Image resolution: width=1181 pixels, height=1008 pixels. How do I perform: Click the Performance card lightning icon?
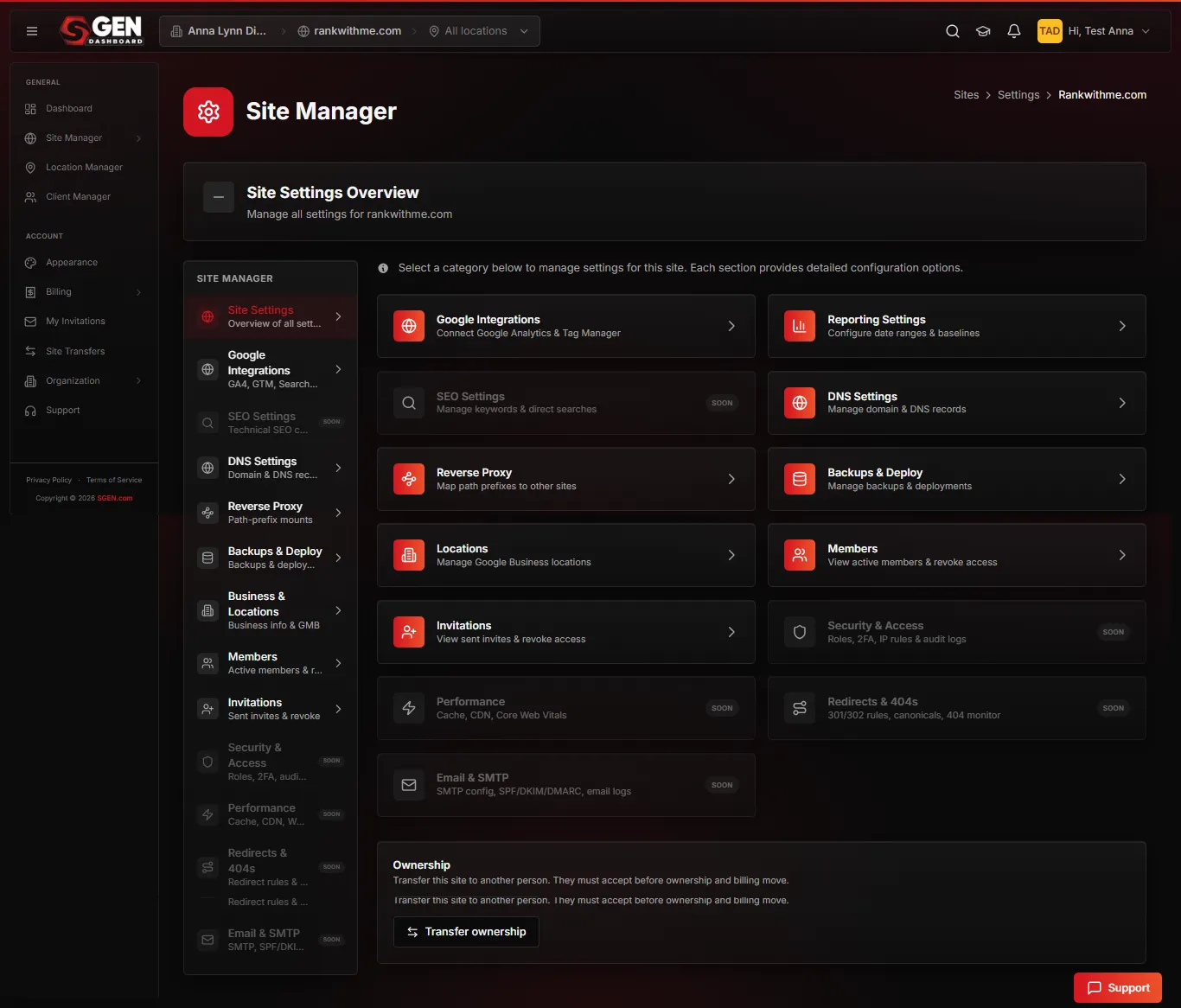point(409,708)
